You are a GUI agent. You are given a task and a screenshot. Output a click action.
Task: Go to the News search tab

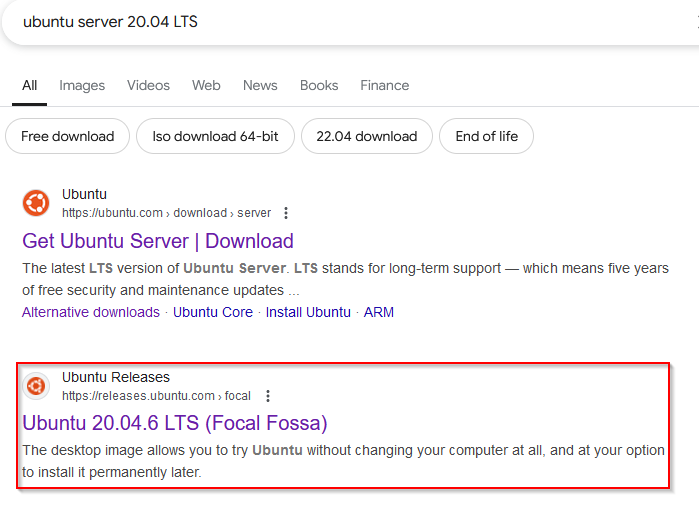260,85
